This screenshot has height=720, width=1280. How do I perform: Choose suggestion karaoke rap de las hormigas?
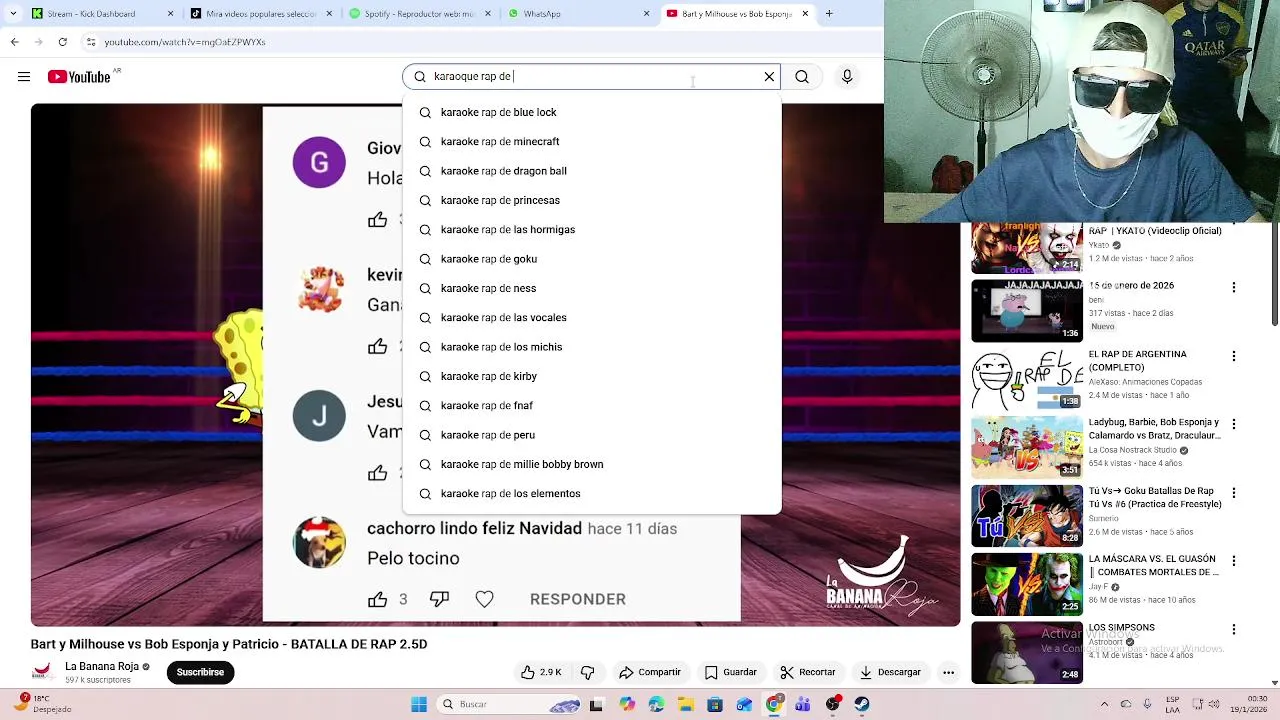pyautogui.click(x=591, y=229)
